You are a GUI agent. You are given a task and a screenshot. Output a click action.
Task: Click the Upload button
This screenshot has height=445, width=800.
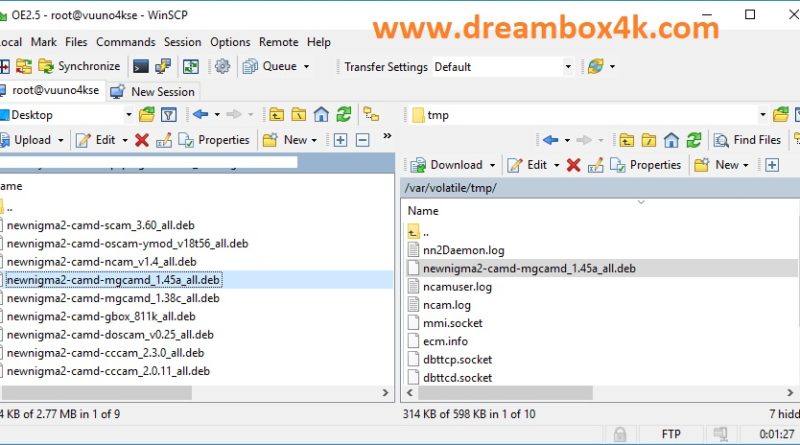[27, 140]
